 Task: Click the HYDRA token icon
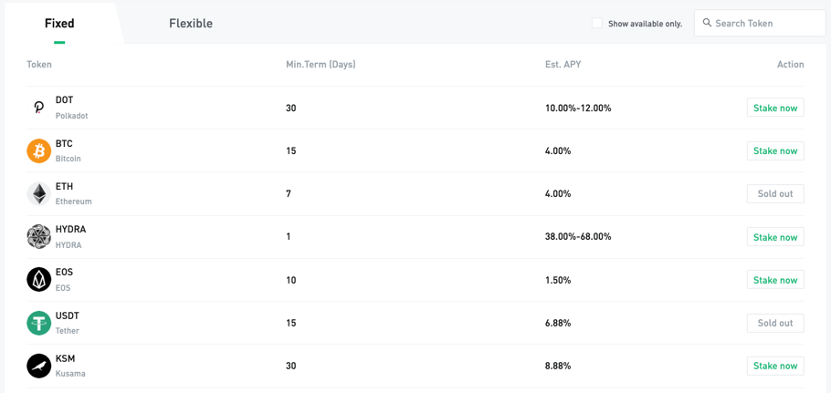(x=39, y=237)
